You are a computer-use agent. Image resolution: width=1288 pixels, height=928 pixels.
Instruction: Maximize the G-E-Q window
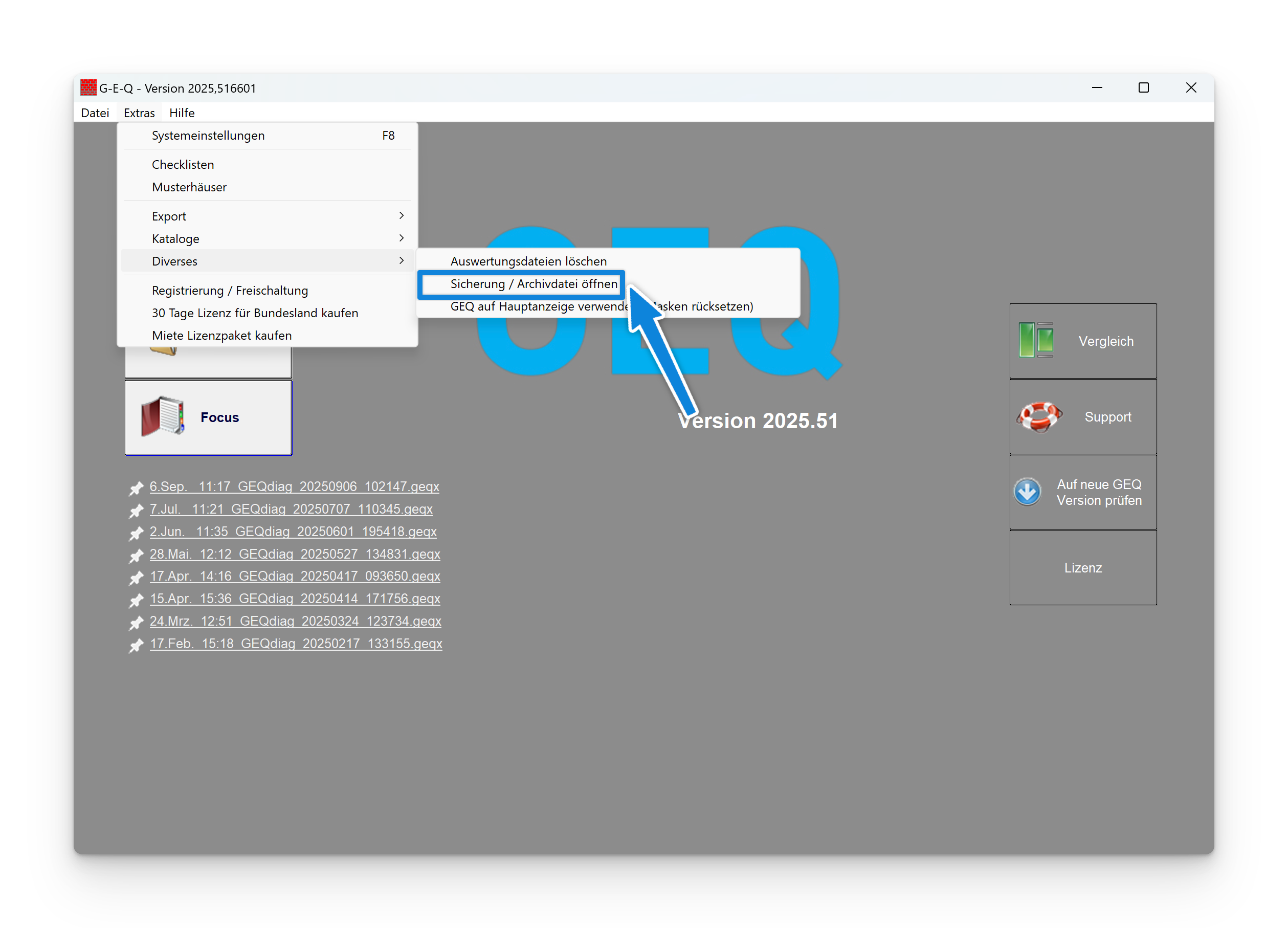(1143, 87)
